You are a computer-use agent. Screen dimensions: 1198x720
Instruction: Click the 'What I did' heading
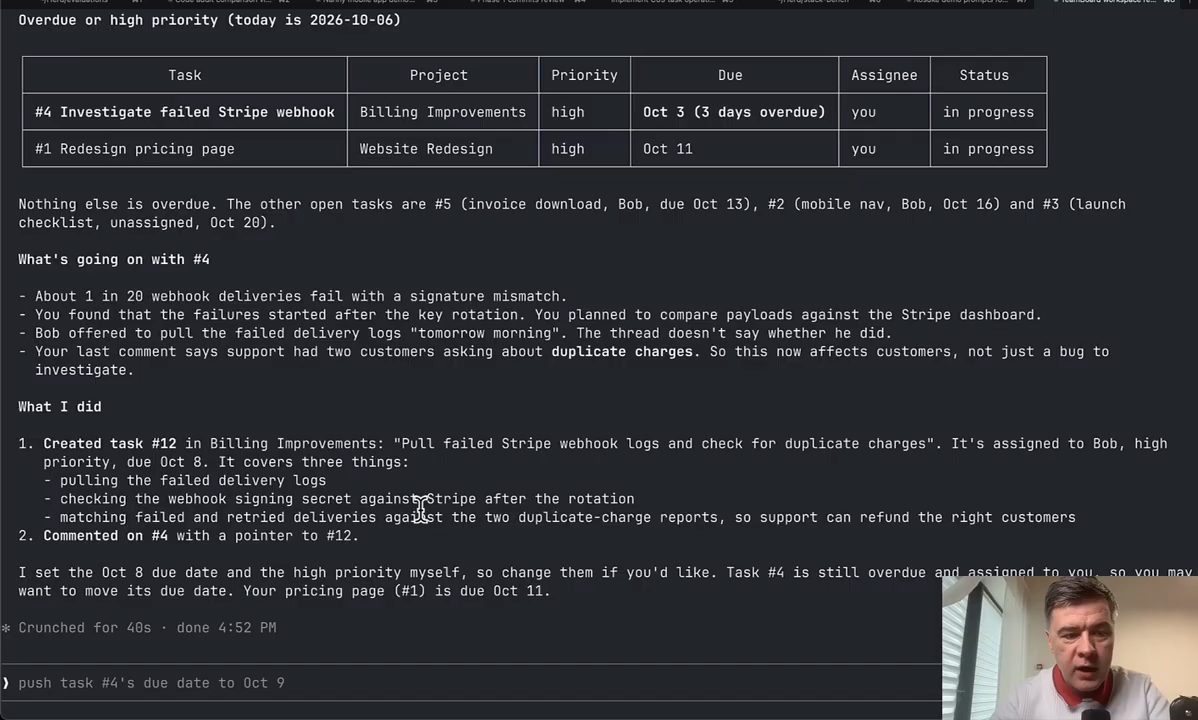coord(60,406)
